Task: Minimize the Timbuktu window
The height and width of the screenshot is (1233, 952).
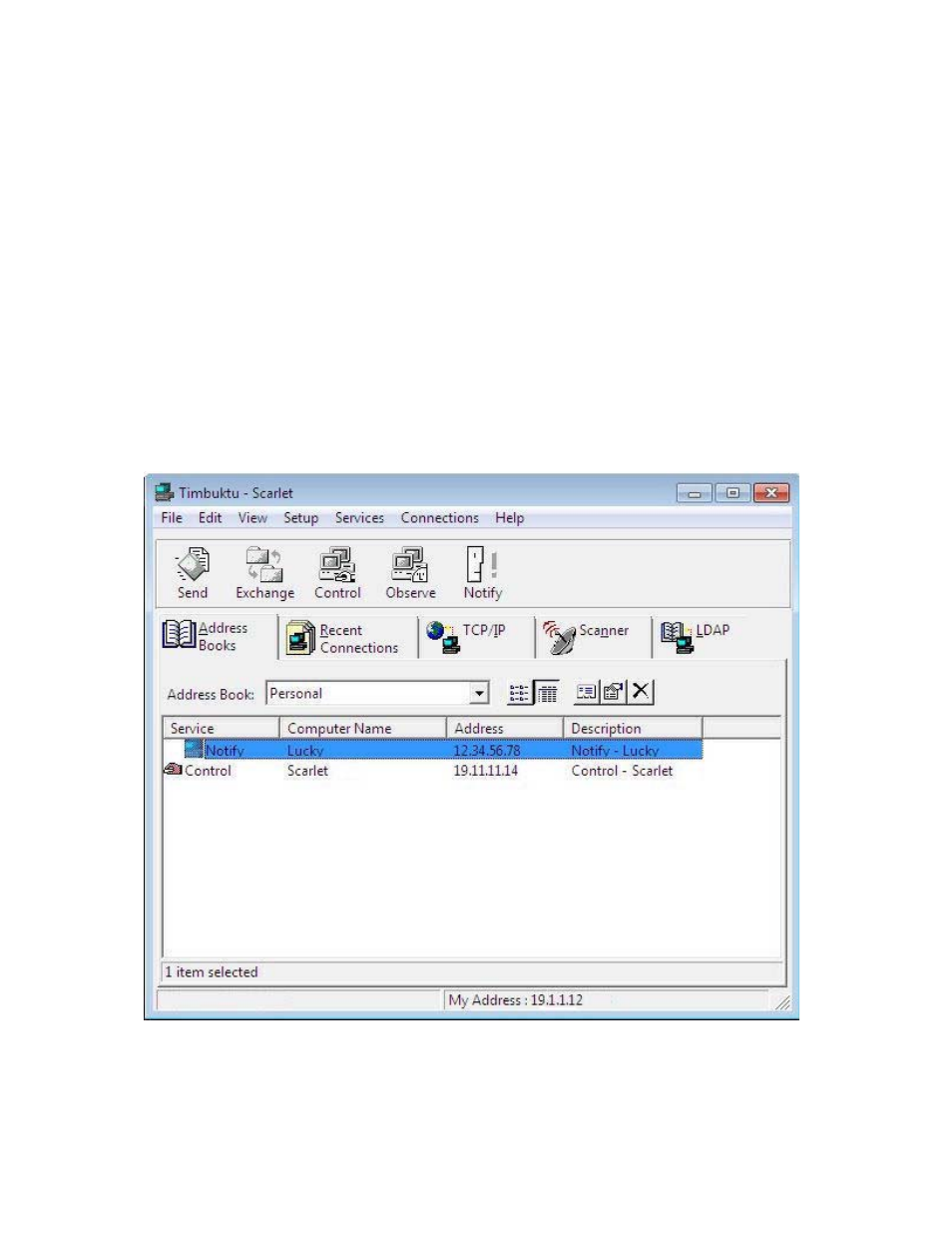Action: 694,493
